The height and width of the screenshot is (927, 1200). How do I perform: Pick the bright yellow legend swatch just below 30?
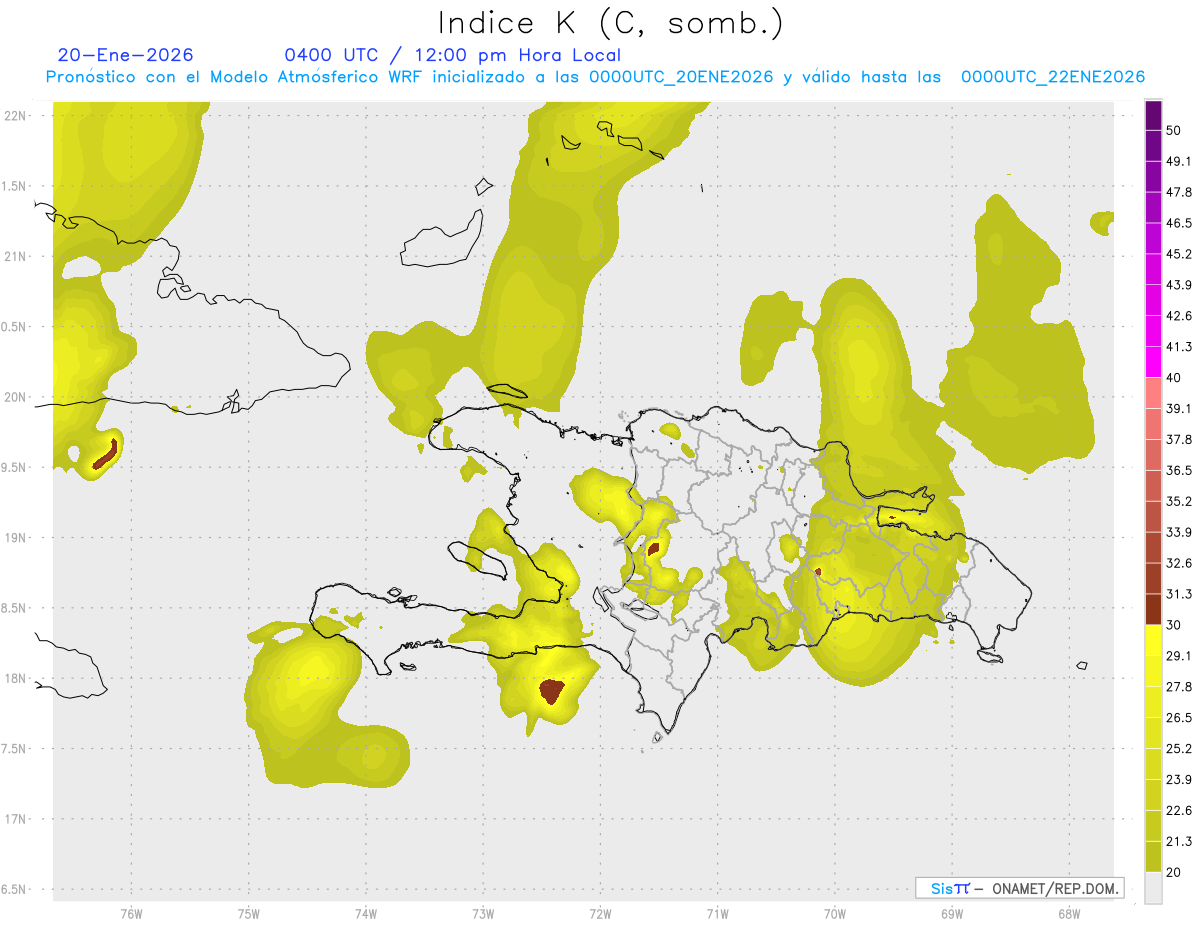tap(1153, 640)
